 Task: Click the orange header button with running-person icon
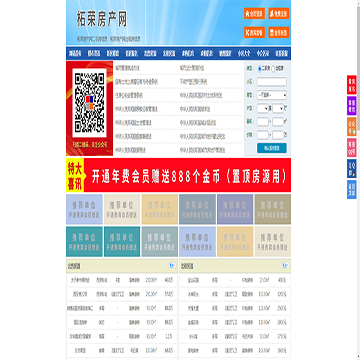tap(279, 13)
